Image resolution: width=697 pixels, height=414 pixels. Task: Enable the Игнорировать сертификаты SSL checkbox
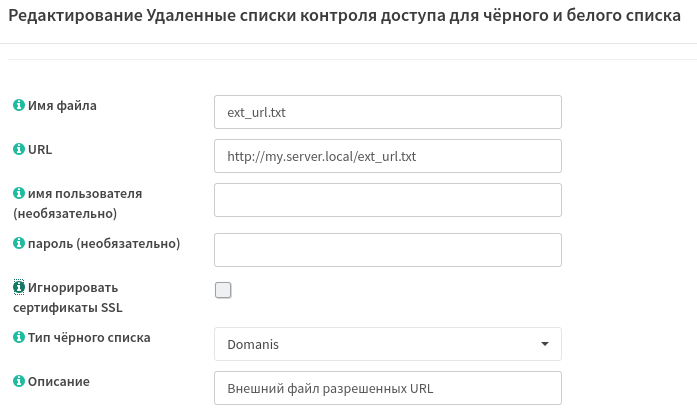(223, 290)
